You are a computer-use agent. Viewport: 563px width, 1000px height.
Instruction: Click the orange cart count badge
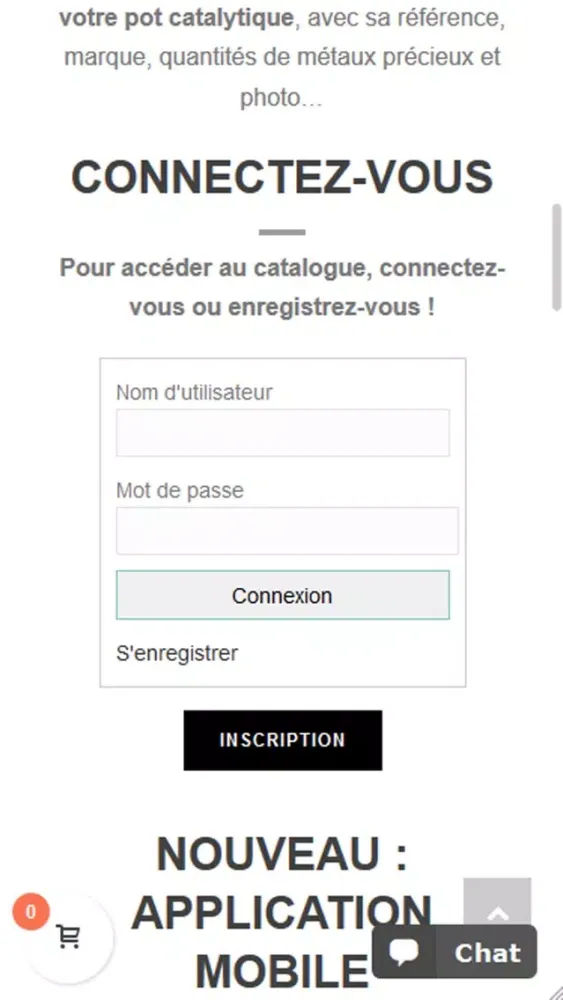(x=30, y=912)
